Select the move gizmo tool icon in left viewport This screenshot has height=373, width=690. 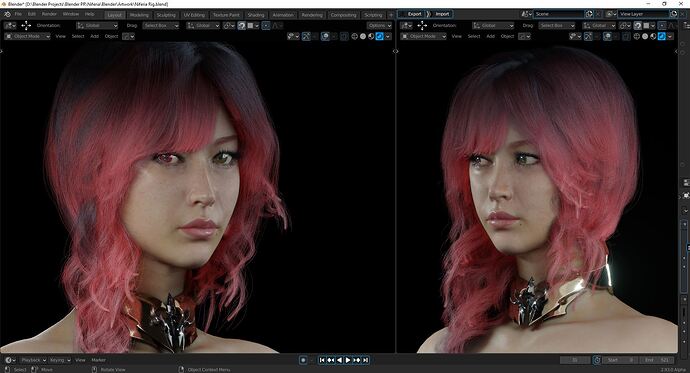(26, 26)
